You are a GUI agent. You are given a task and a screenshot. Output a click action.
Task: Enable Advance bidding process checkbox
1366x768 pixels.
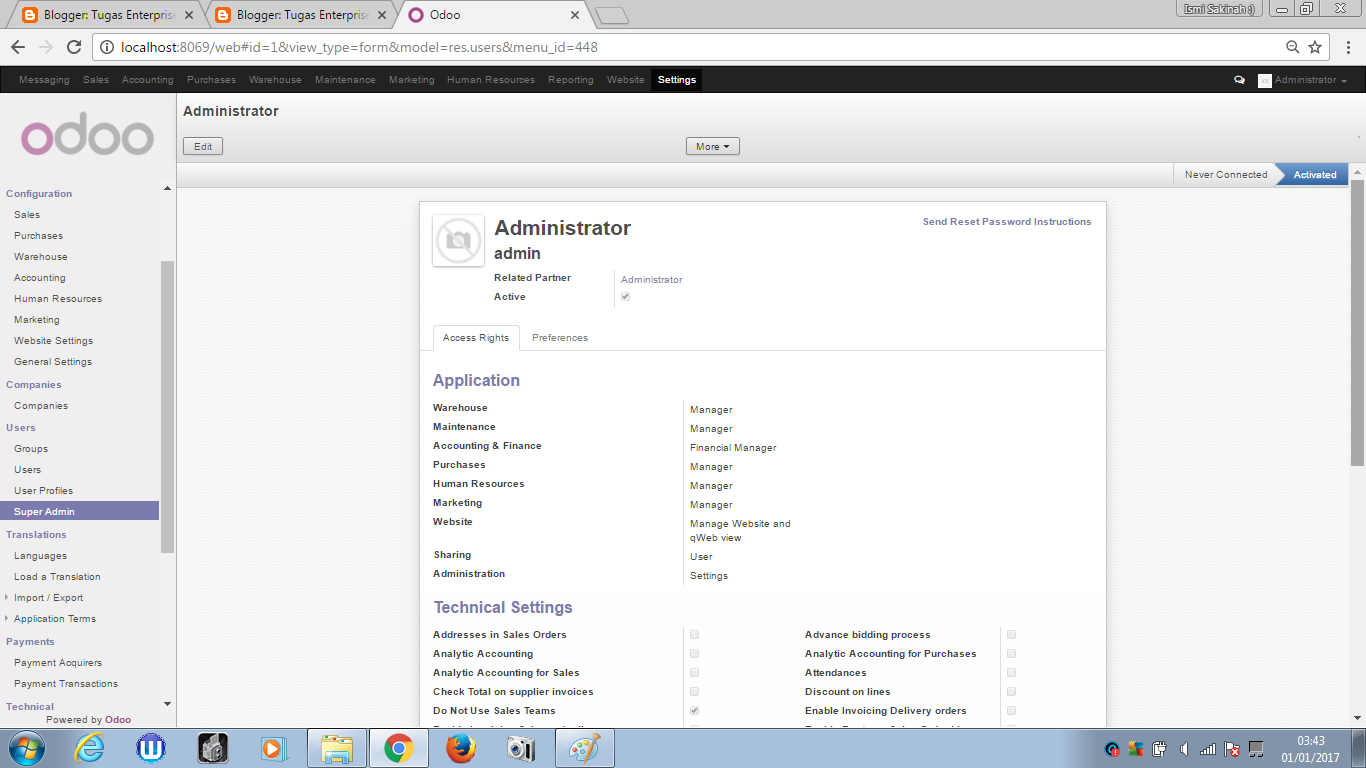(x=1011, y=634)
